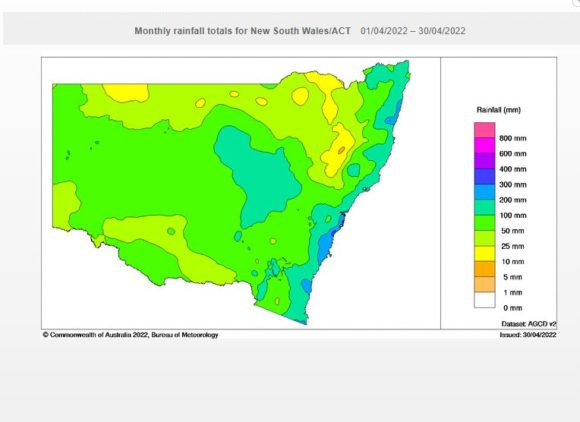The image size is (580, 422).
Task: Click the Commonwealth of Australia copyright text
Action: (131, 335)
